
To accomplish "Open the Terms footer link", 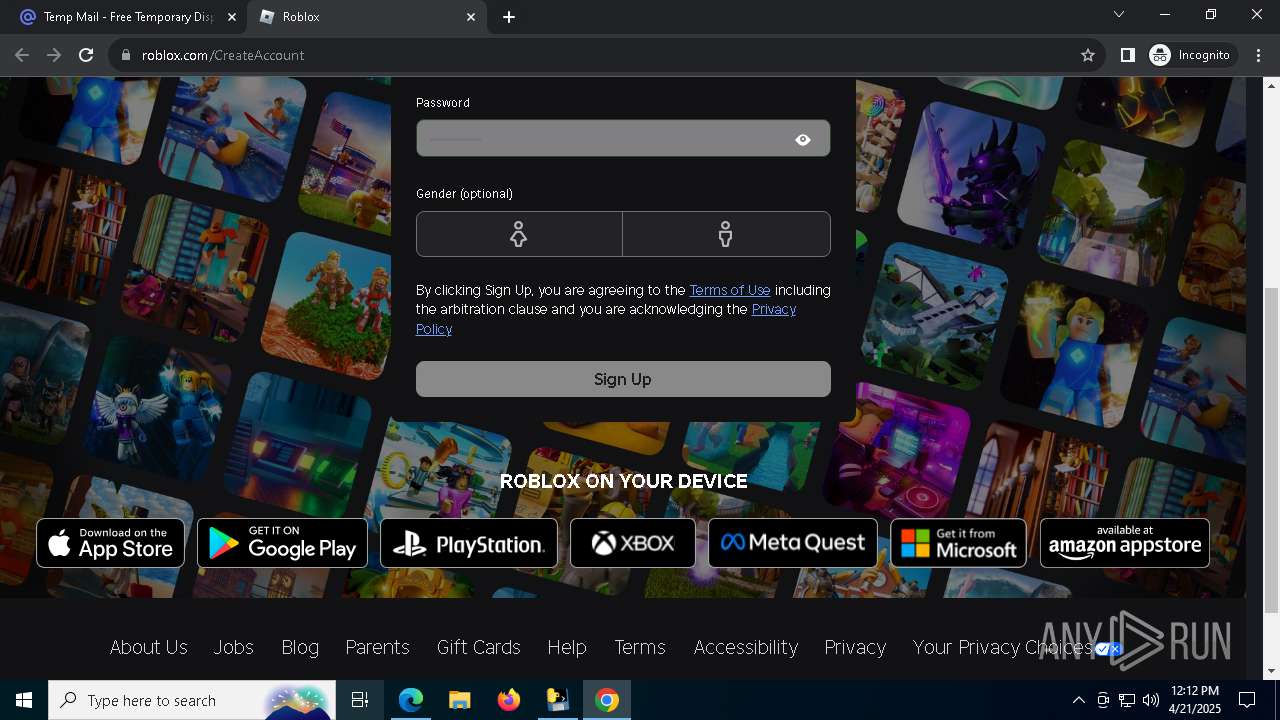I will click(640, 647).
